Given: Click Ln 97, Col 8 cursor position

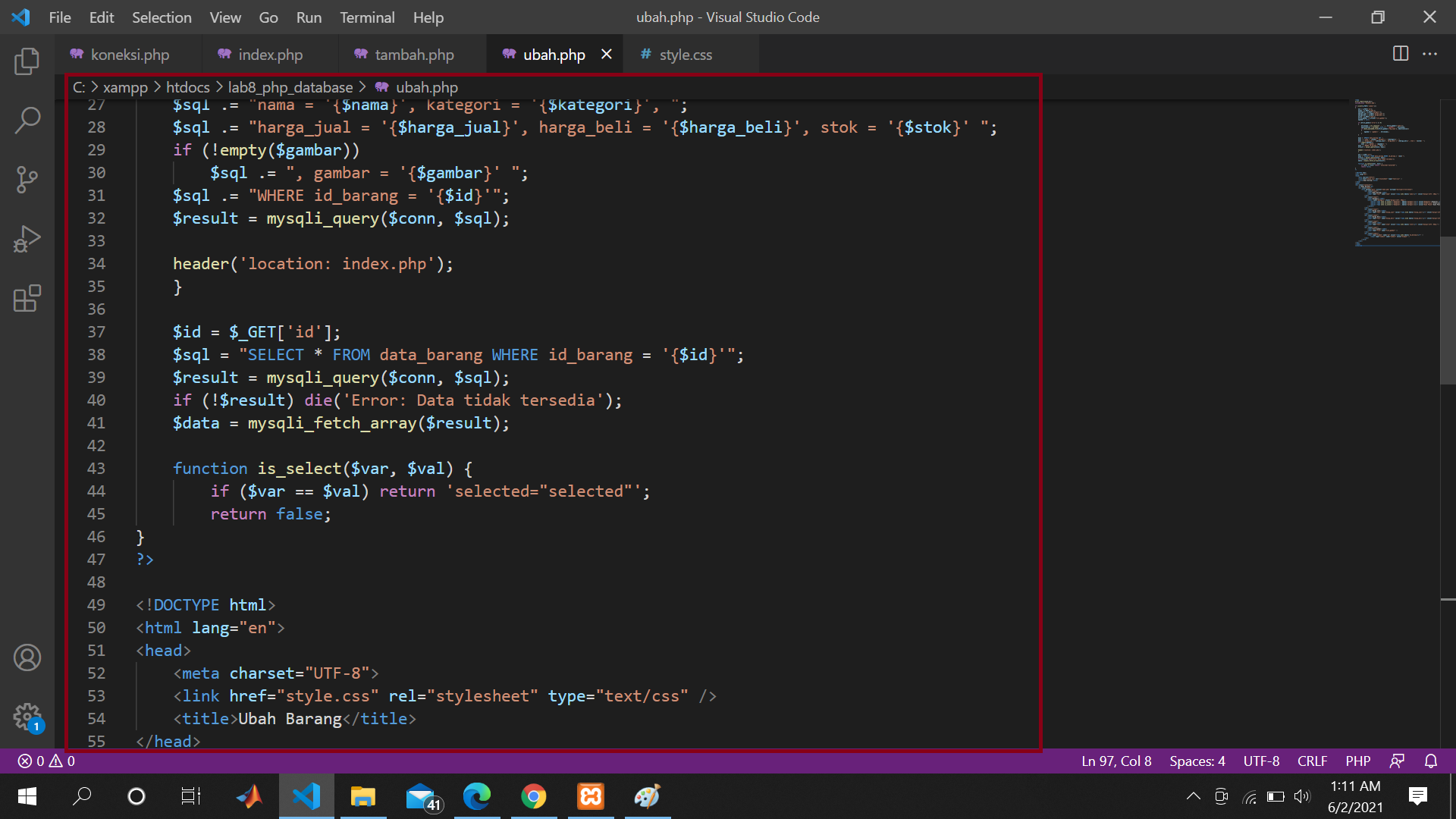Looking at the screenshot, I should pos(1116,761).
